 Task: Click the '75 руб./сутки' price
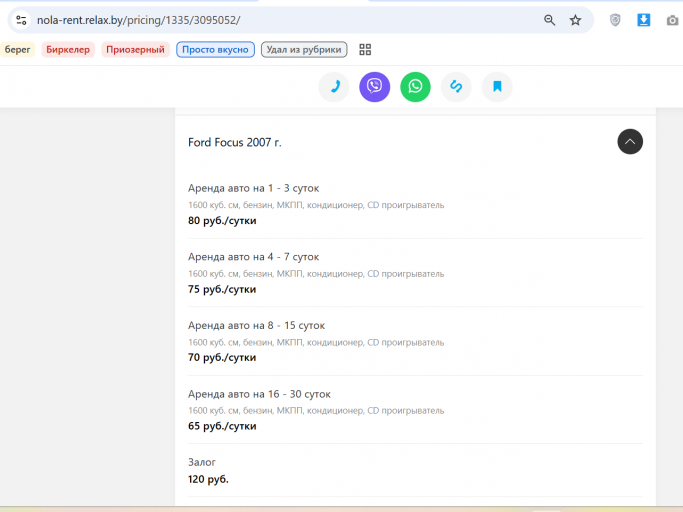[x=222, y=289]
